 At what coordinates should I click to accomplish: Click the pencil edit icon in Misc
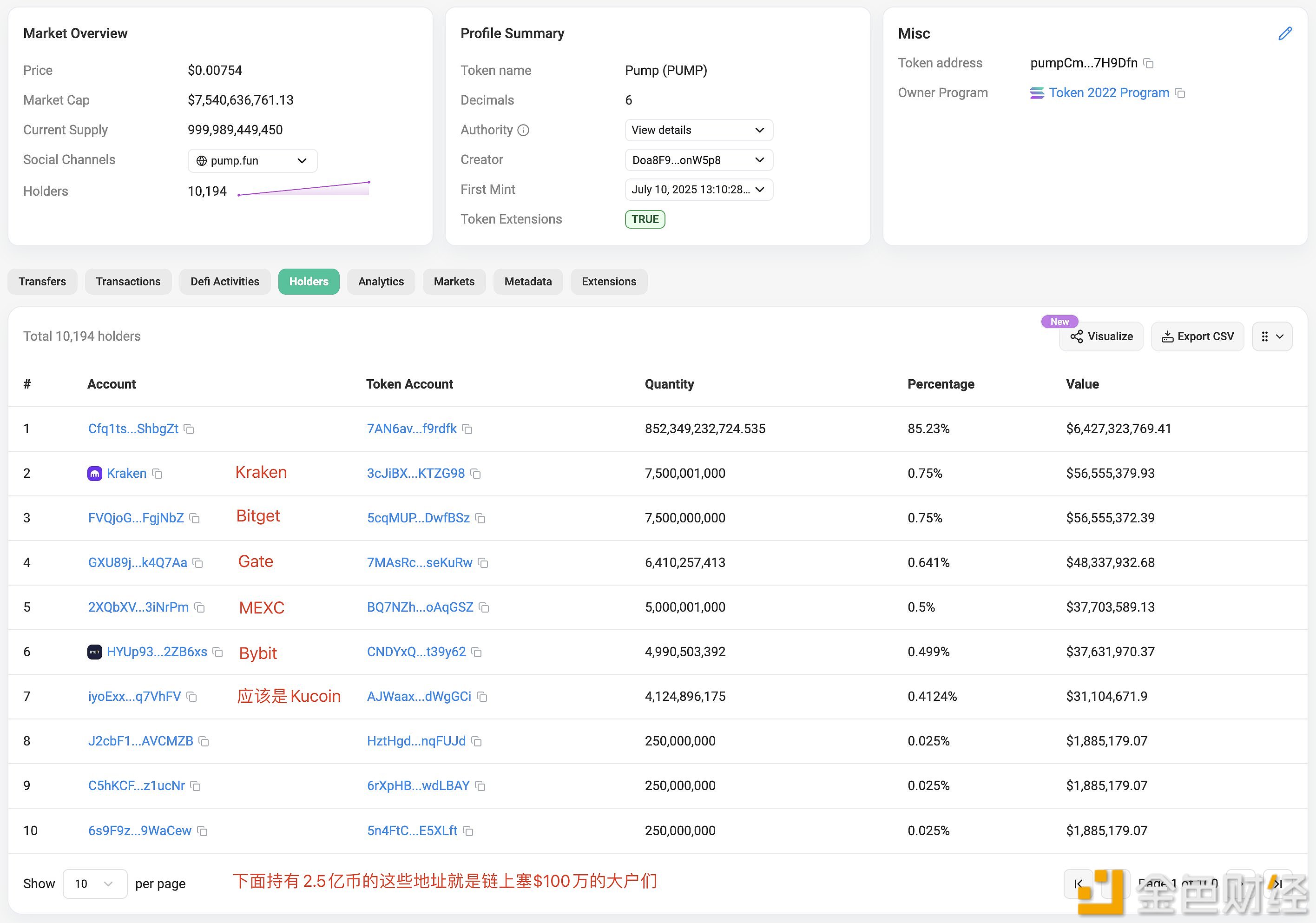pyautogui.click(x=1285, y=34)
